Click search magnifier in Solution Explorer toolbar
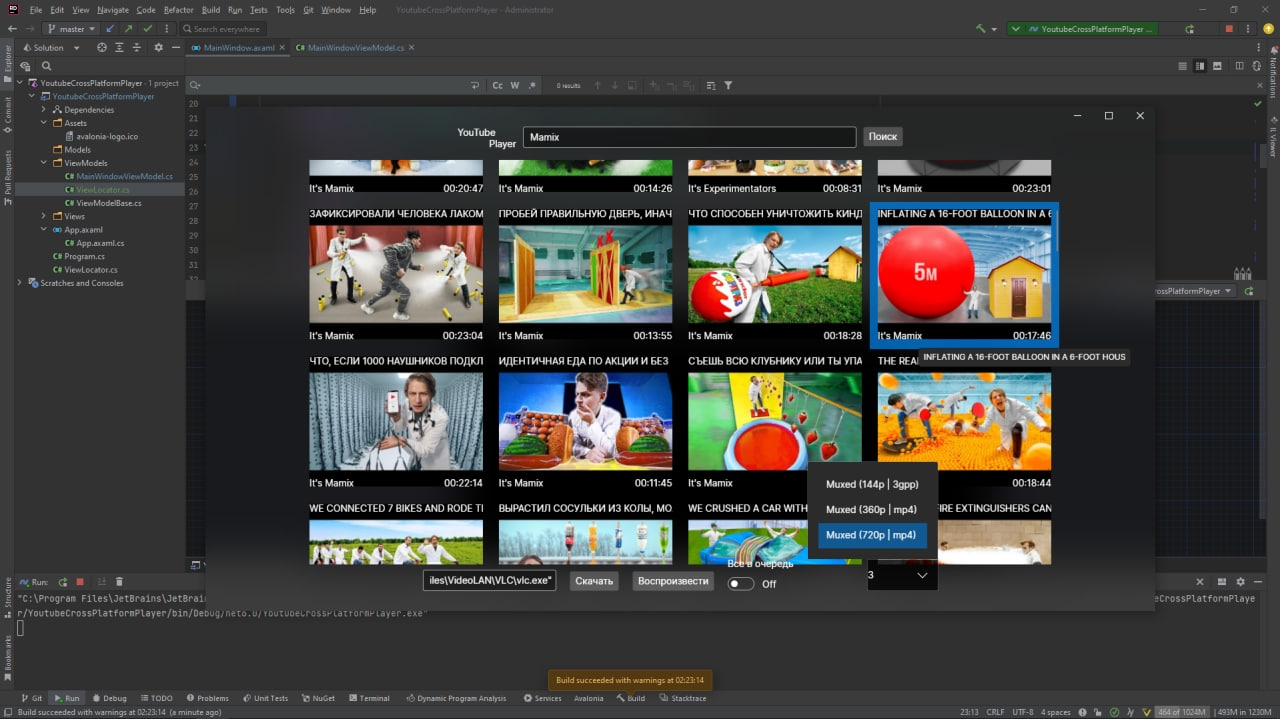Screen dimensions: 1280x719 click(46, 66)
